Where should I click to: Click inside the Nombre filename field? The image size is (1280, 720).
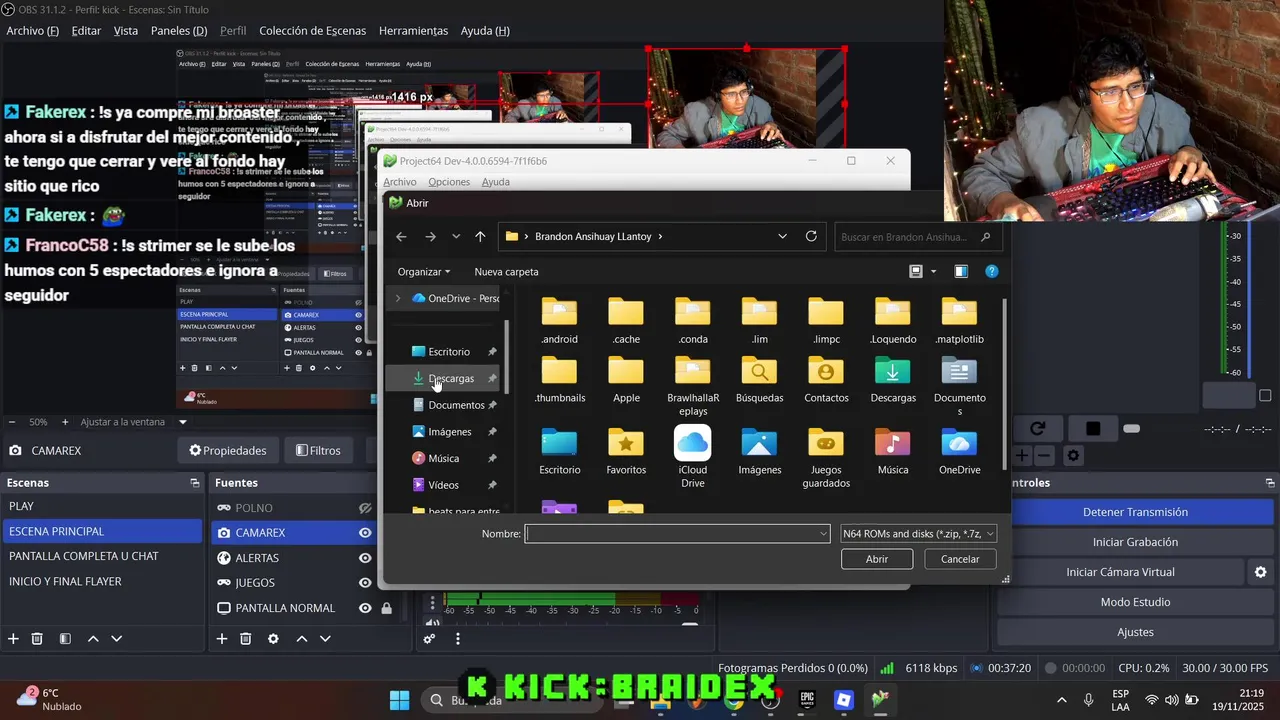pyautogui.click(x=677, y=534)
